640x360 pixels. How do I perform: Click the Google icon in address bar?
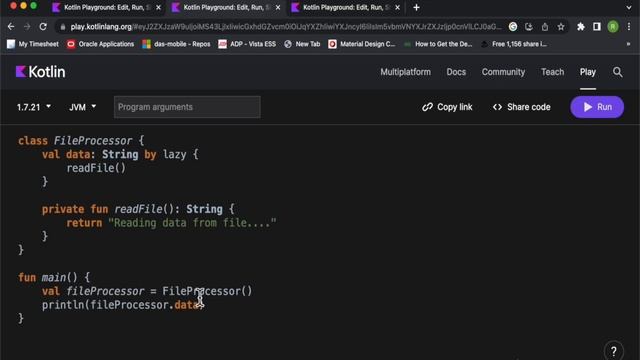click(x=513, y=27)
